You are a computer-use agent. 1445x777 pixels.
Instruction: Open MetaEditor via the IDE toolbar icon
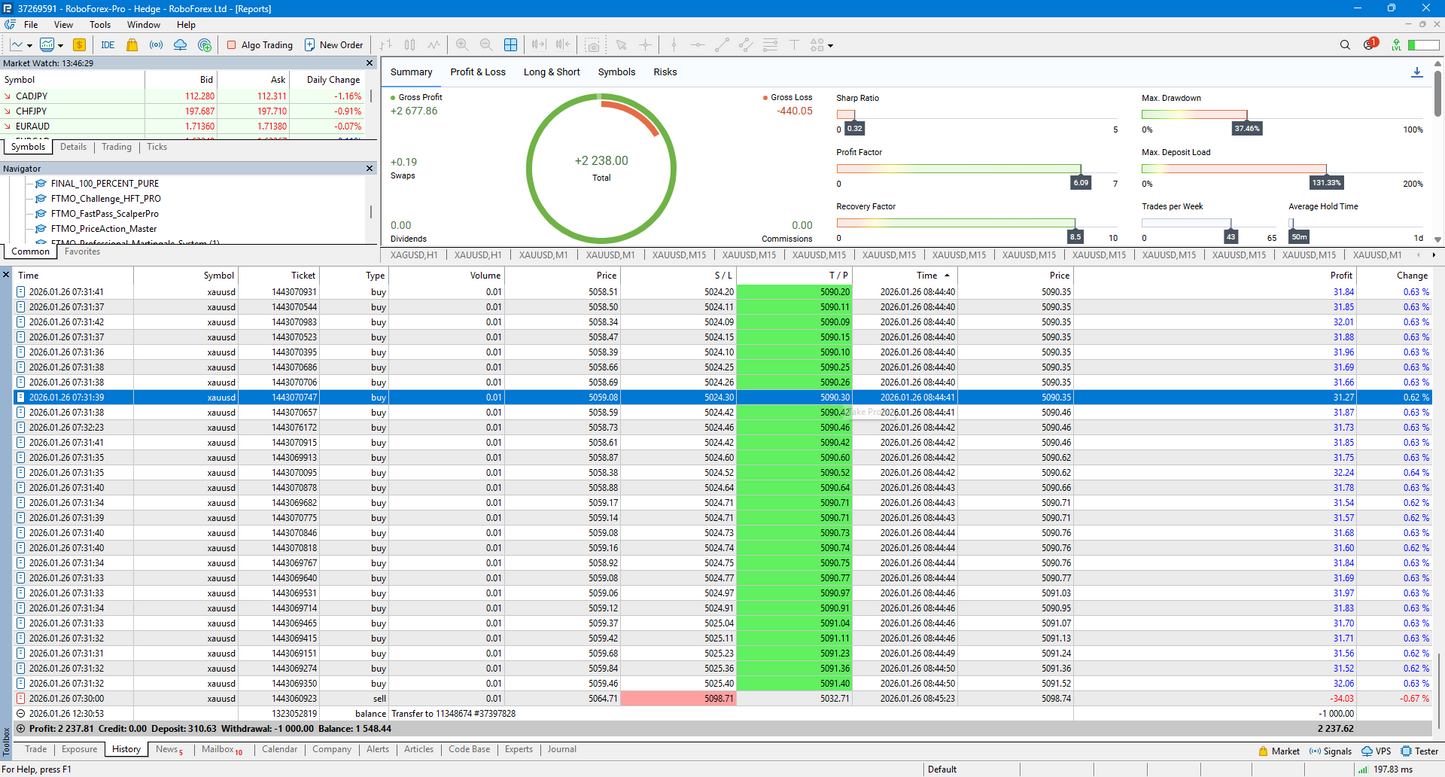tap(110, 45)
